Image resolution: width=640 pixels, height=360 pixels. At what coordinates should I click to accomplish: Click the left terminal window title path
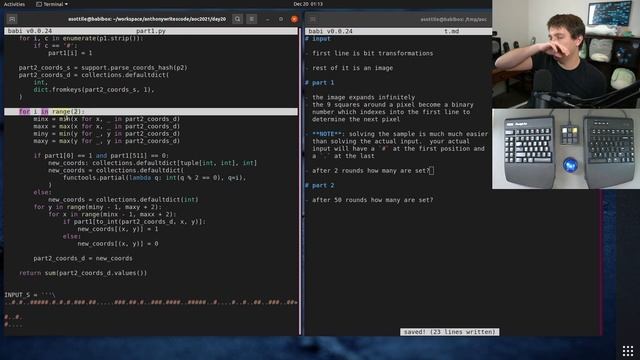[x=147, y=19]
